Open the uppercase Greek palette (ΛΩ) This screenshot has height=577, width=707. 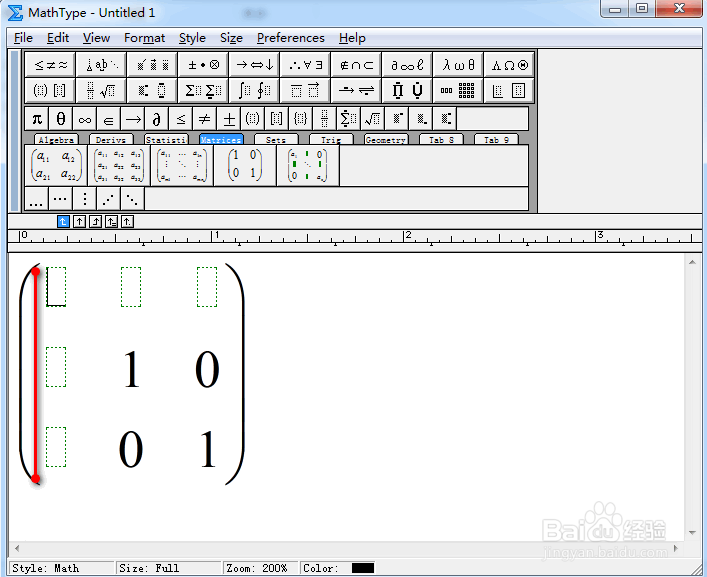[509, 65]
